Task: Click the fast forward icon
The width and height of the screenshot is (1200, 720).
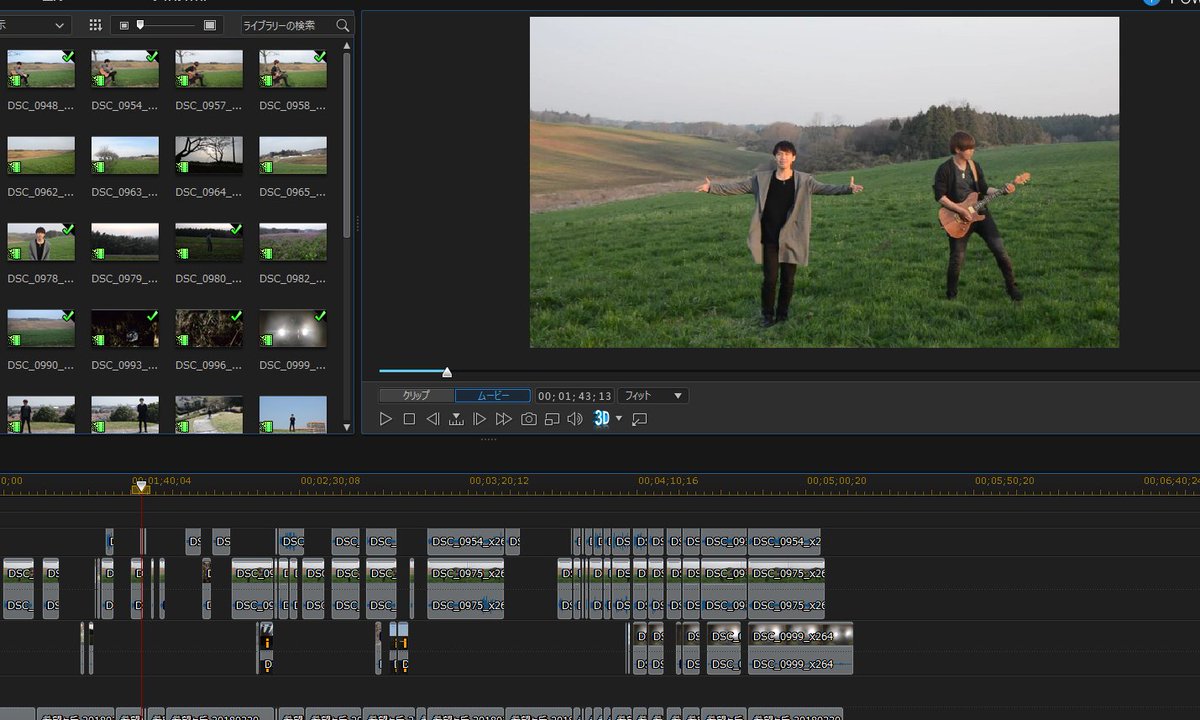Action: point(503,419)
